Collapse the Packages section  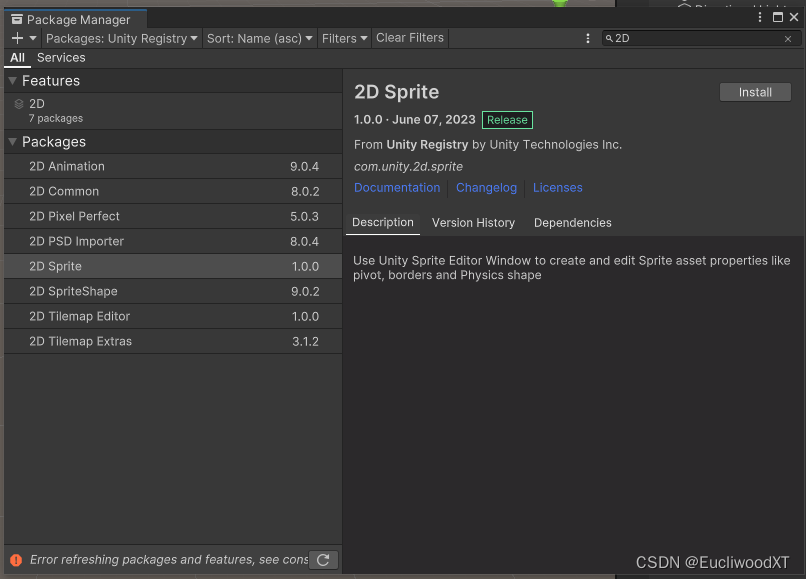point(13,142)
